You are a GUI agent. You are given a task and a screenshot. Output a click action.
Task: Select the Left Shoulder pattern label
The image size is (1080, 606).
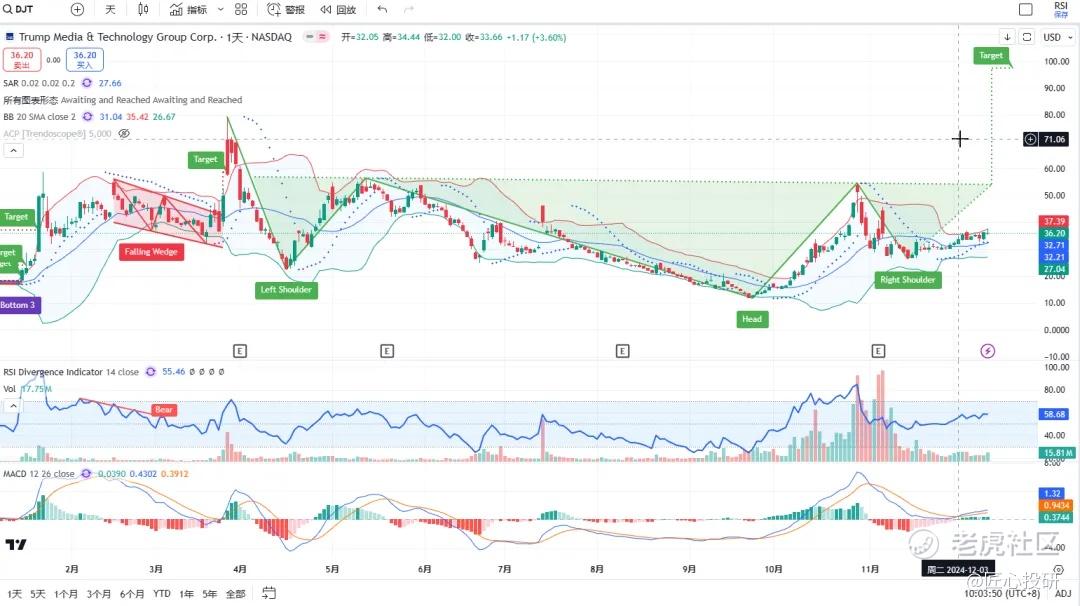[286, 289]
